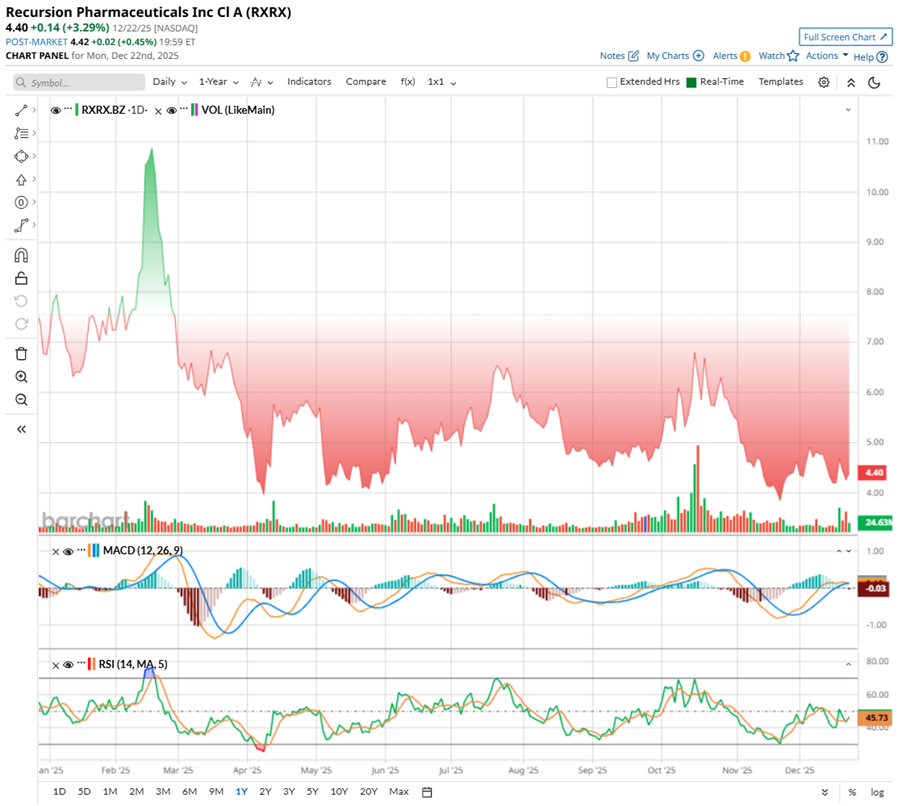Expand more options double chevron at bottom
The image size is (902, 806).
[824, 792]
